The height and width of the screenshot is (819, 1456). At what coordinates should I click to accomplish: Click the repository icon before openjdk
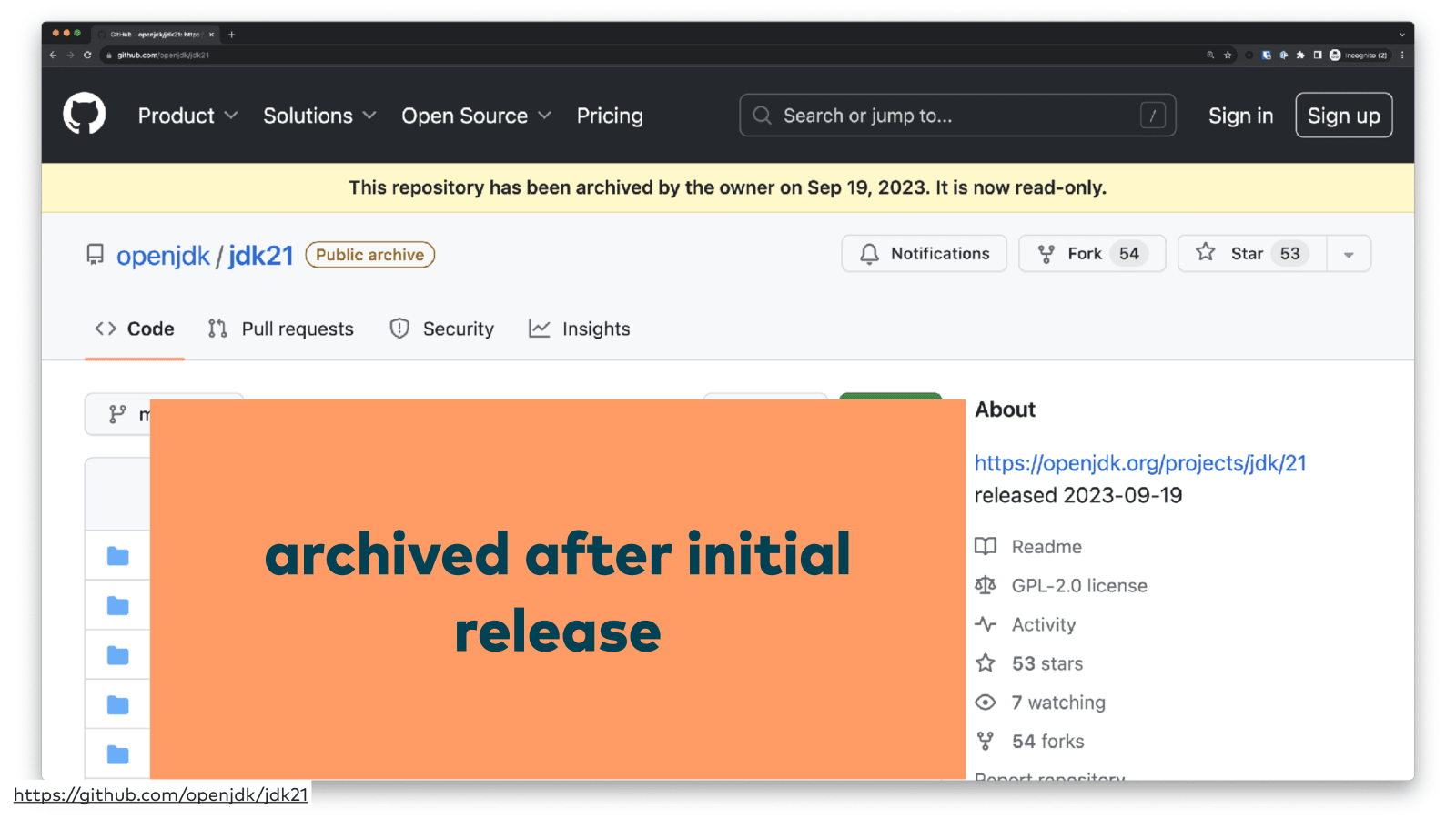(x=95, y=255)
